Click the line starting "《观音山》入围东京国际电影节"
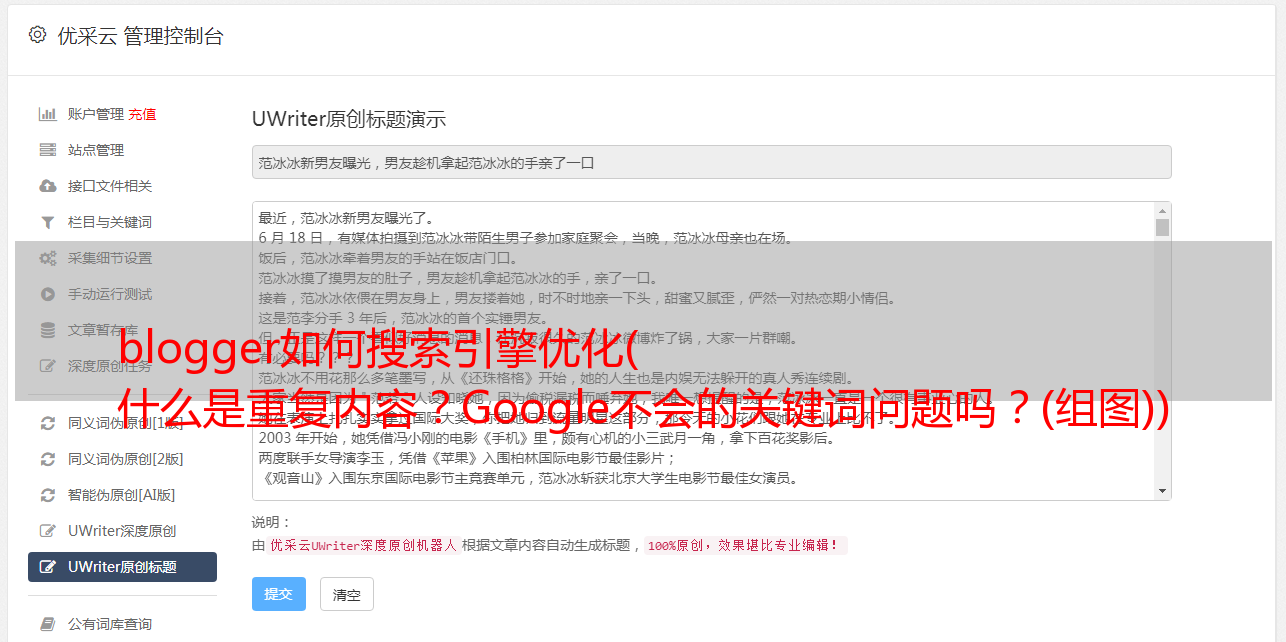This screenshot has height=642, width=1286. (528, 478)
